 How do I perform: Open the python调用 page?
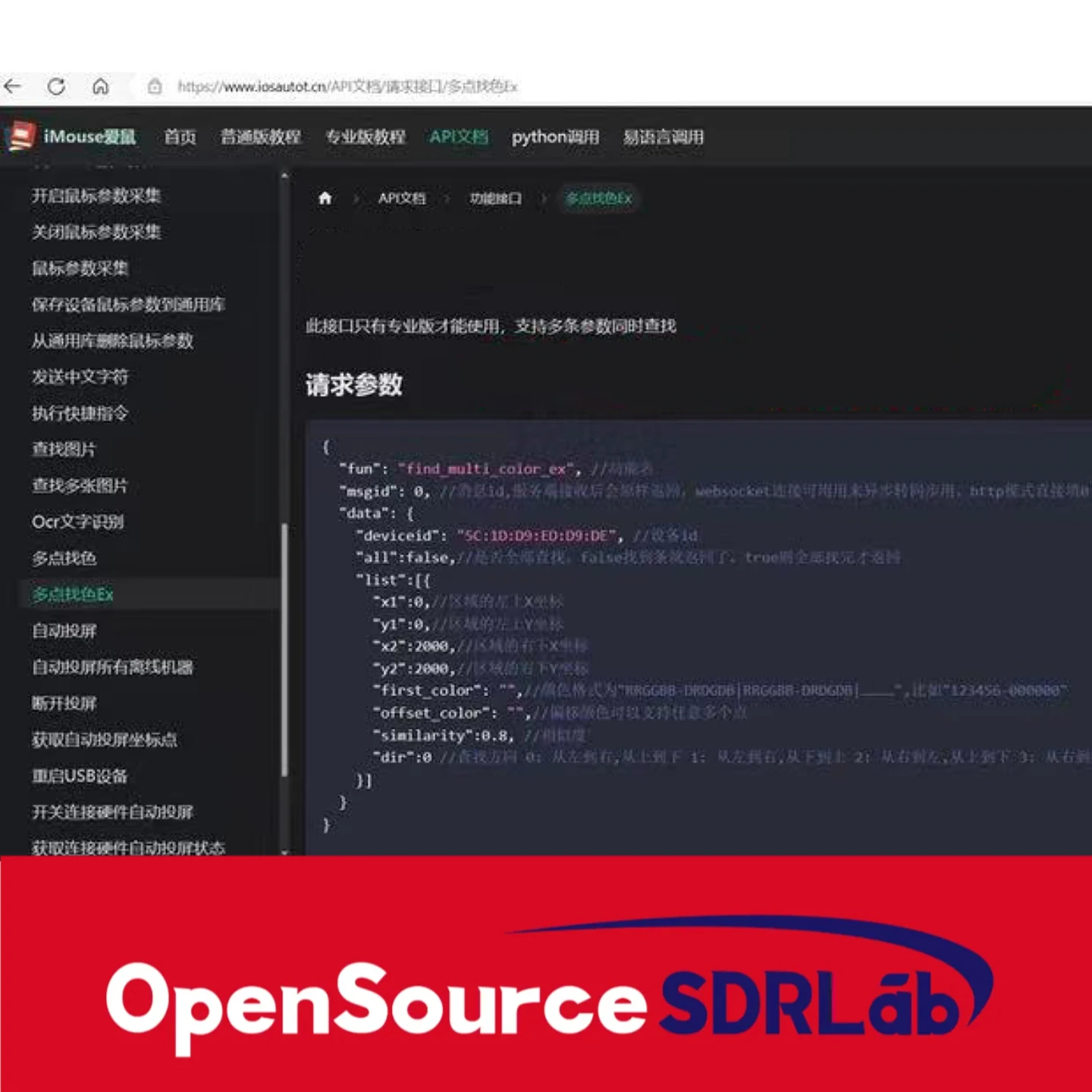(555, 137)
